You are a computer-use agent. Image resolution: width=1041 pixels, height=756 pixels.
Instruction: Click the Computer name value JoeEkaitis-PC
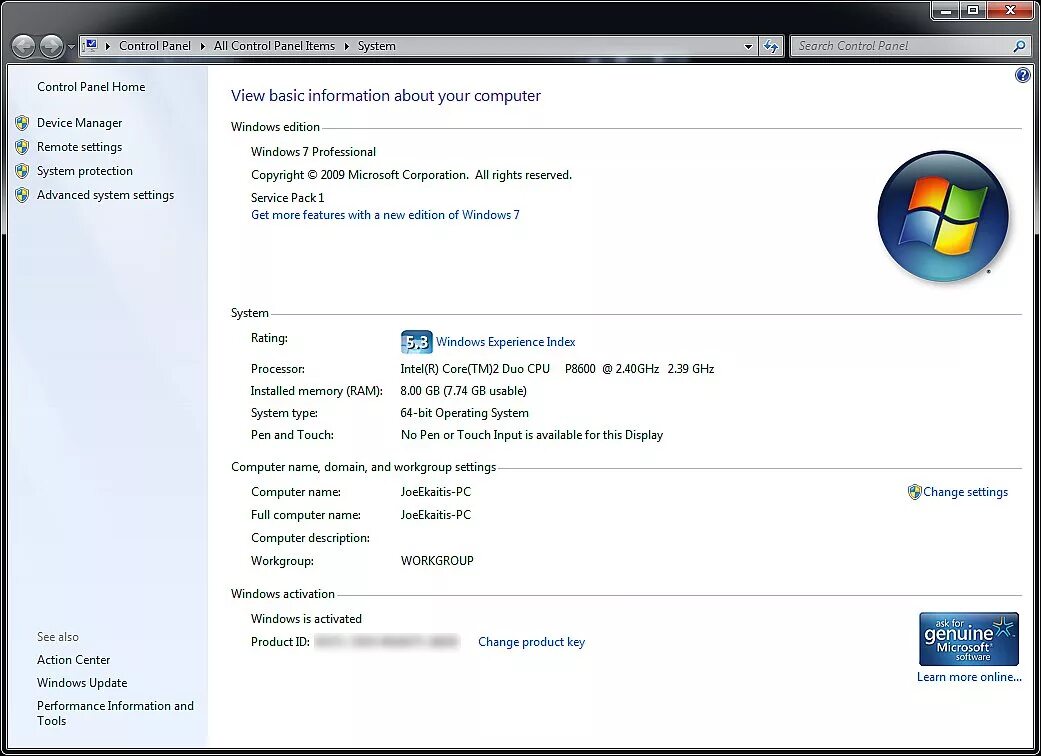pos(436,492)
